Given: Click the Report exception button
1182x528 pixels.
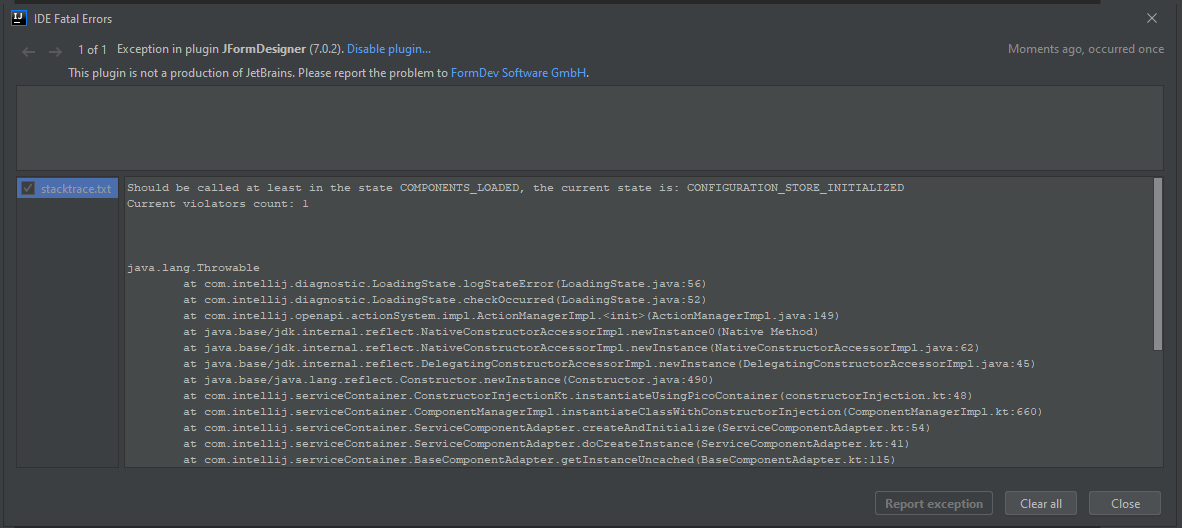Looking at the screenshot, I should tap(934, 503).
